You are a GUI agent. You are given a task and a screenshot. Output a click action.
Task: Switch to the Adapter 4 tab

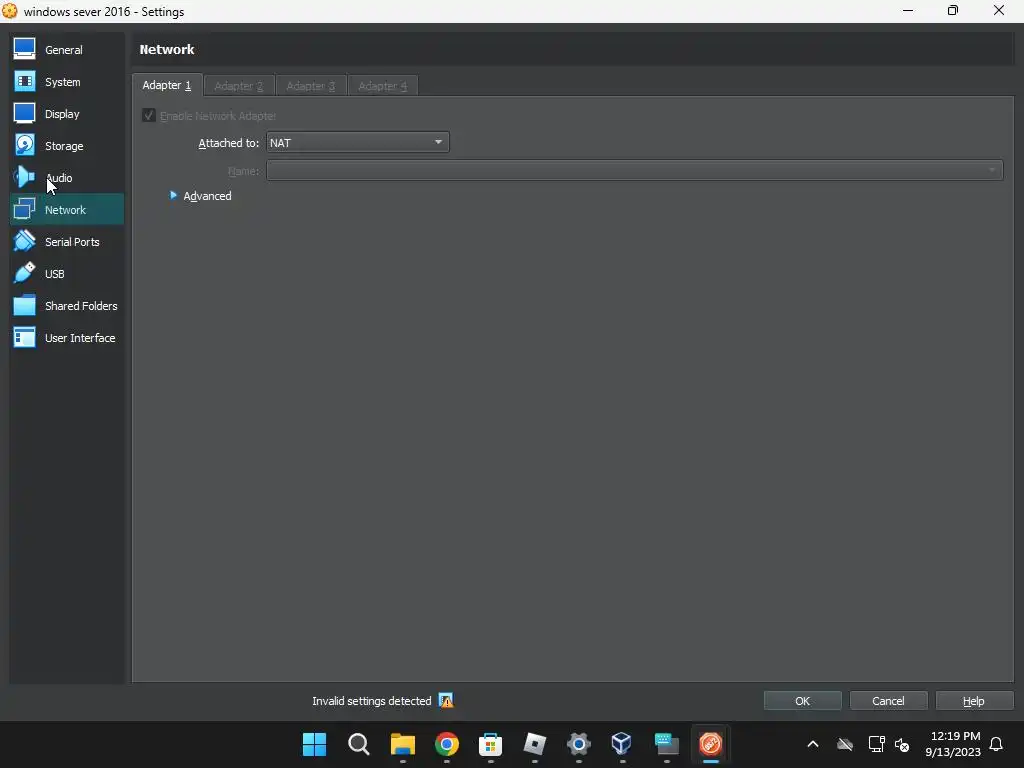click(383, 86)
